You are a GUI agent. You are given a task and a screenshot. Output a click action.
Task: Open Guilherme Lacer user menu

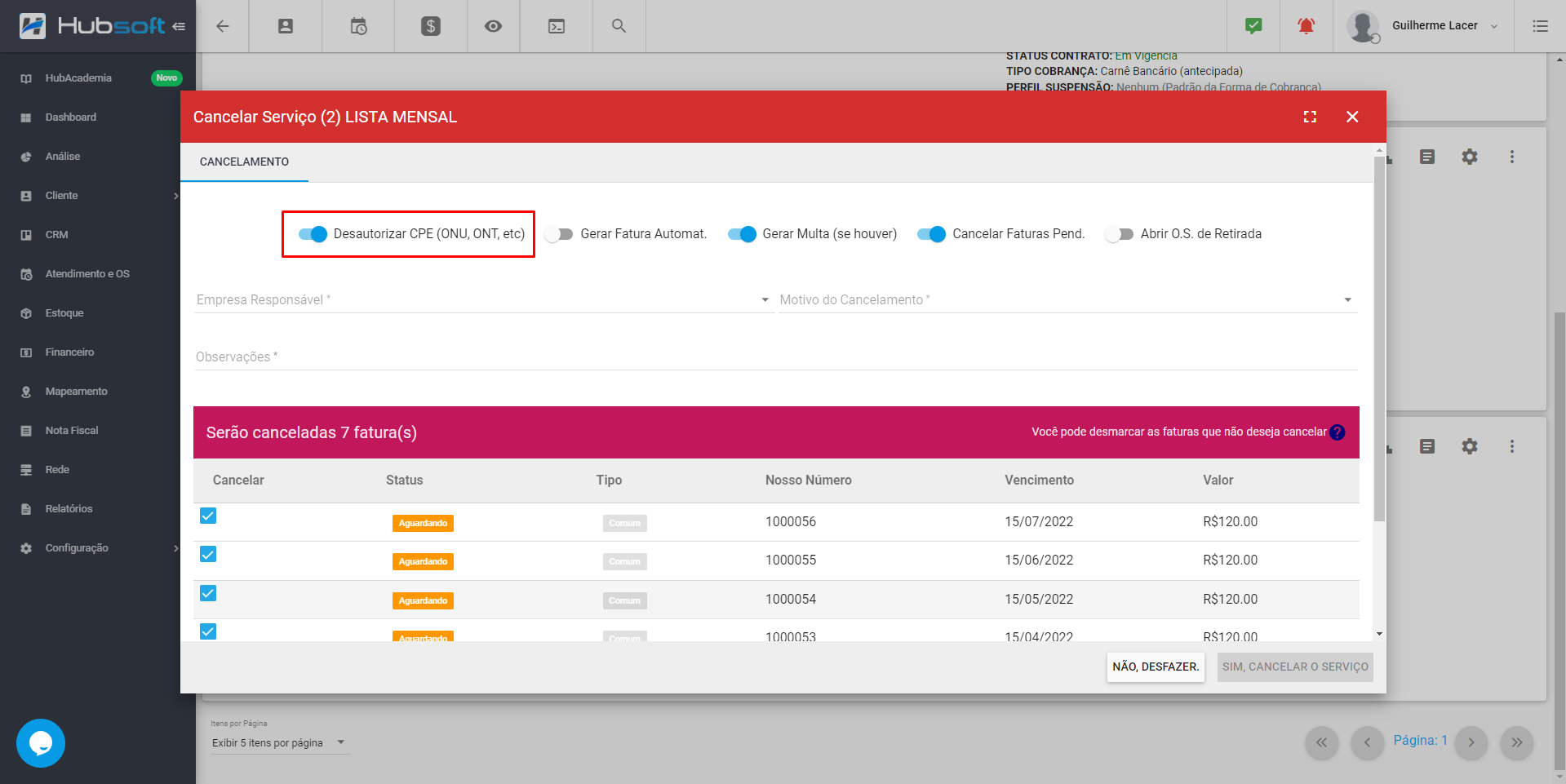tap(1423, 26)
